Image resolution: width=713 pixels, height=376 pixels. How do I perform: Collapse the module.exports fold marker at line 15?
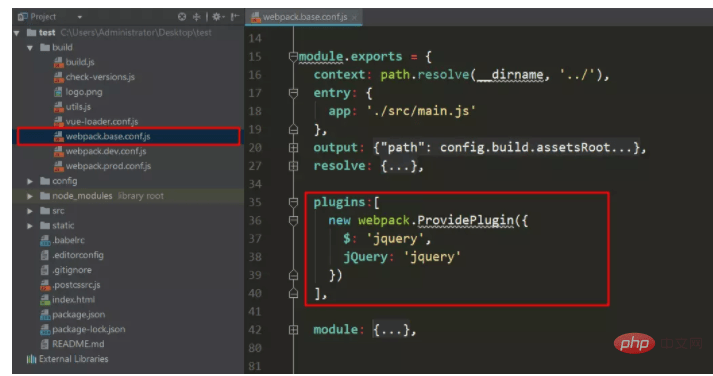click(293, 57)
